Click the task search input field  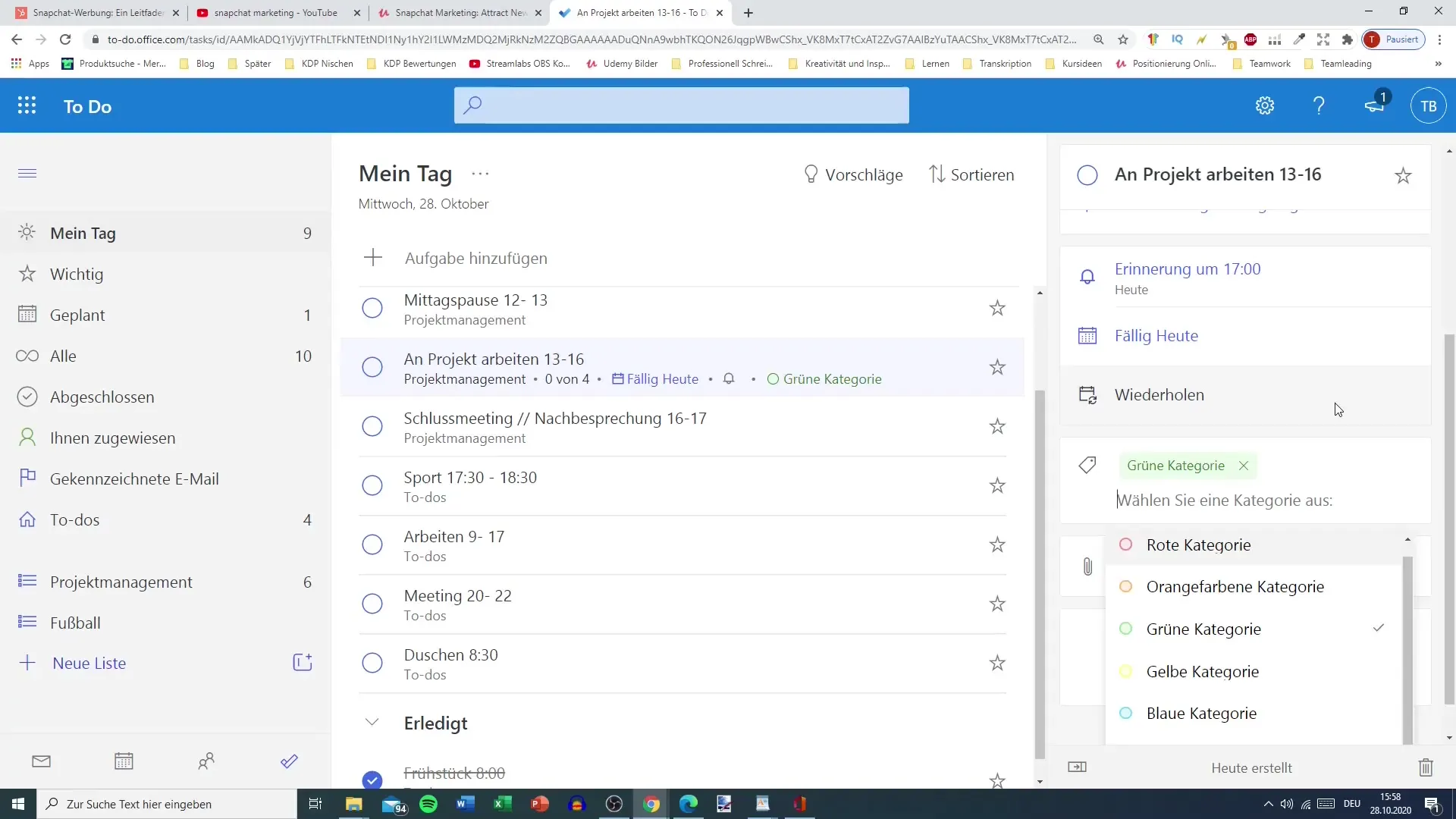(x=681, y=105)
